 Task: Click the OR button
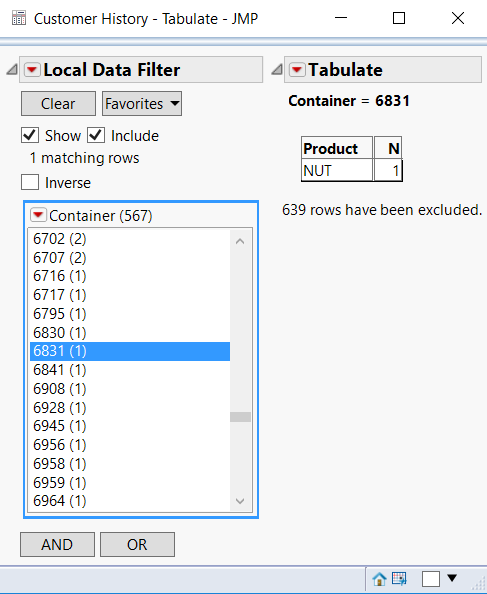coord(137,544)
